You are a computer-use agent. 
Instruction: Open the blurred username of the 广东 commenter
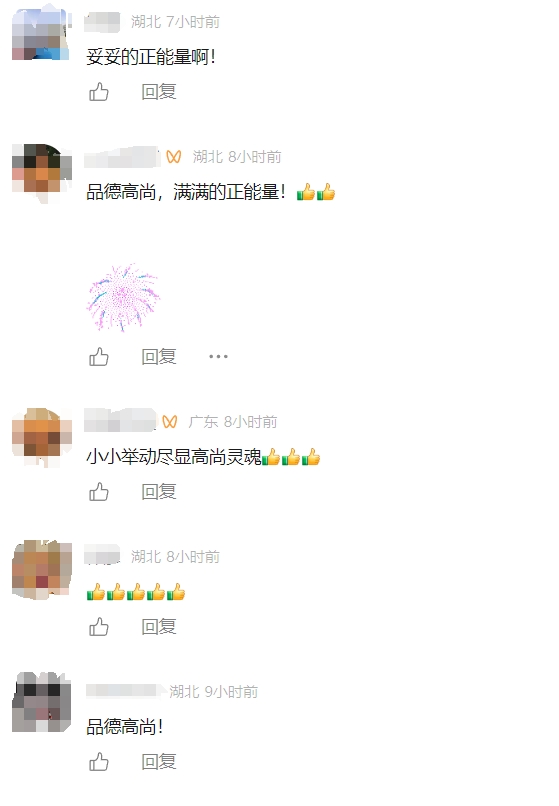click(x=120, y=420)
